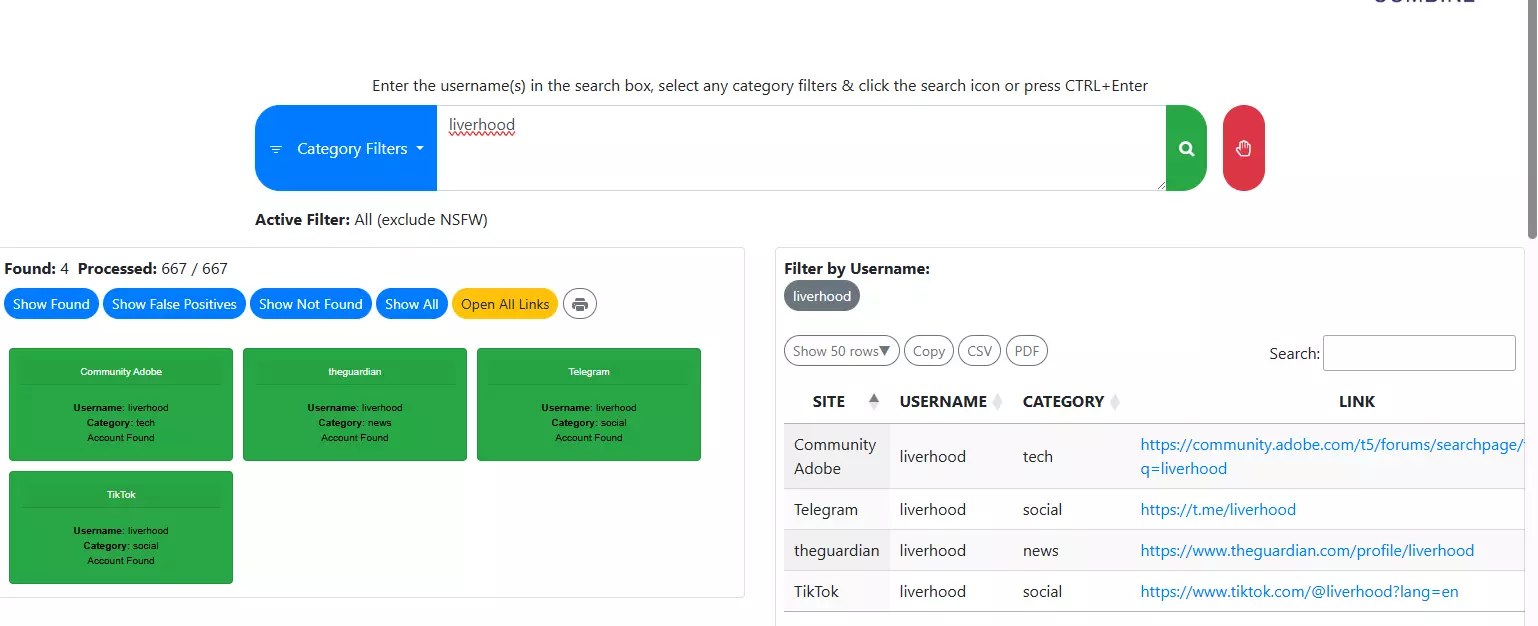This screenshot has height=626, width=1538.
Task: Export results with the PDF button
Action: pyautogui.click(x=1027, y=351)
